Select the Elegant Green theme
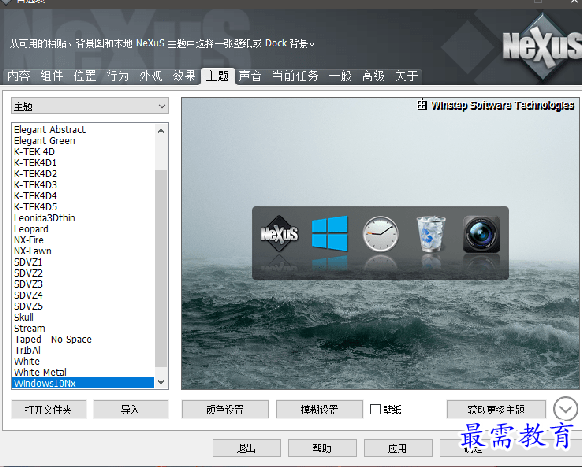Viewport: 582px width, 467px height. point(83,141)
